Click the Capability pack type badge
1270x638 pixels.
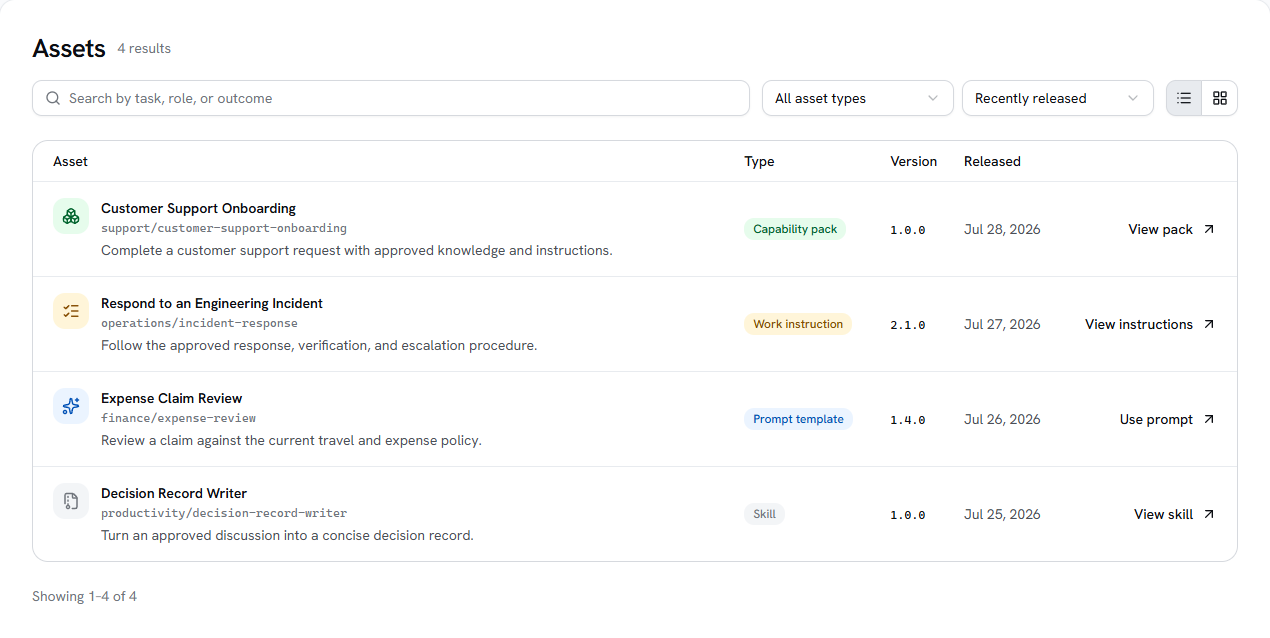[x=795, y=229]
